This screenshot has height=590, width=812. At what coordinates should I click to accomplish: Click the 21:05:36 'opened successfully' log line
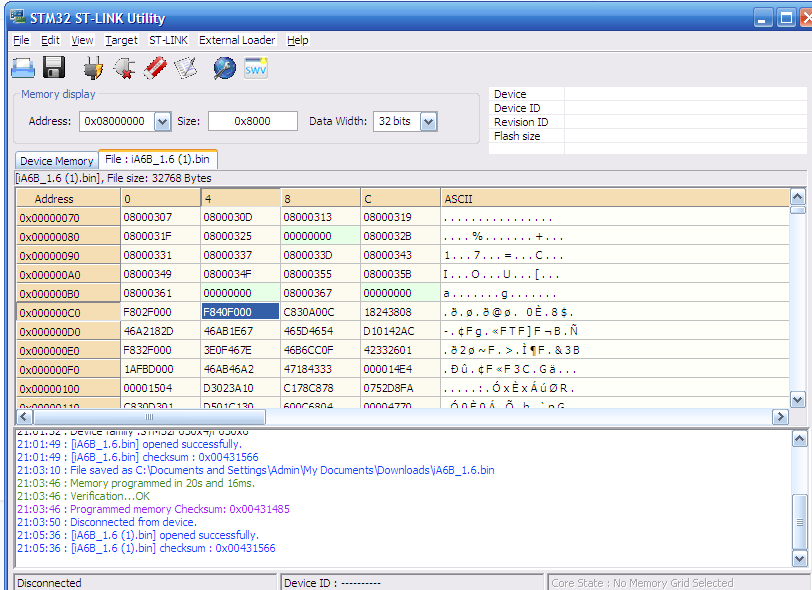138,535
